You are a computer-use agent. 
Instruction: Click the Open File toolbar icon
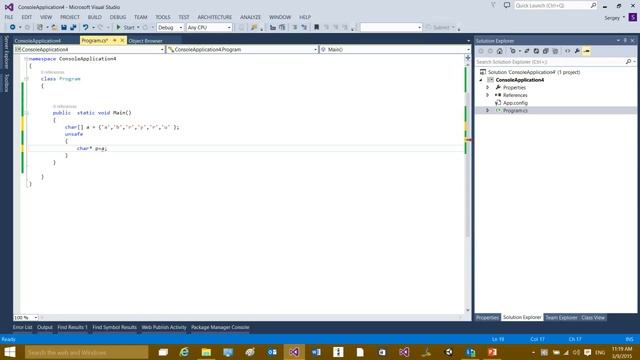pyautogui.click(x=54, y=27)
